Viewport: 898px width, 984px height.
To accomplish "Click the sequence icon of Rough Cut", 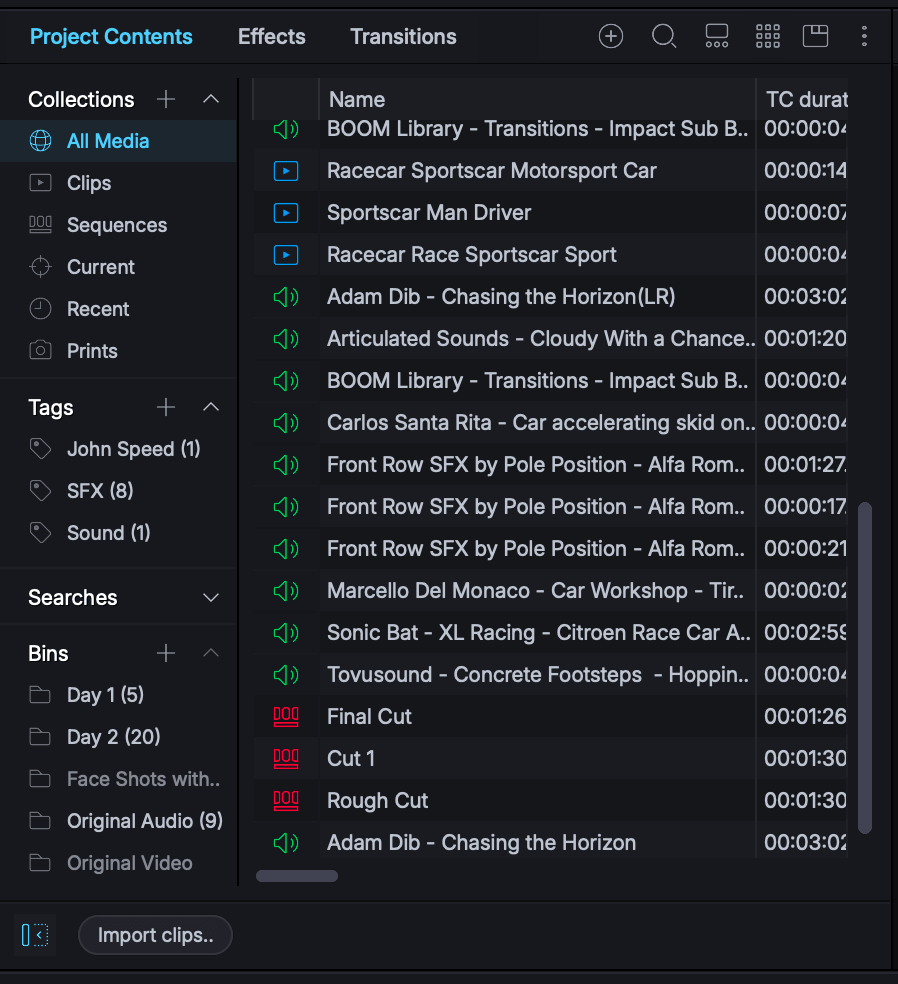I will pos(286,801).
